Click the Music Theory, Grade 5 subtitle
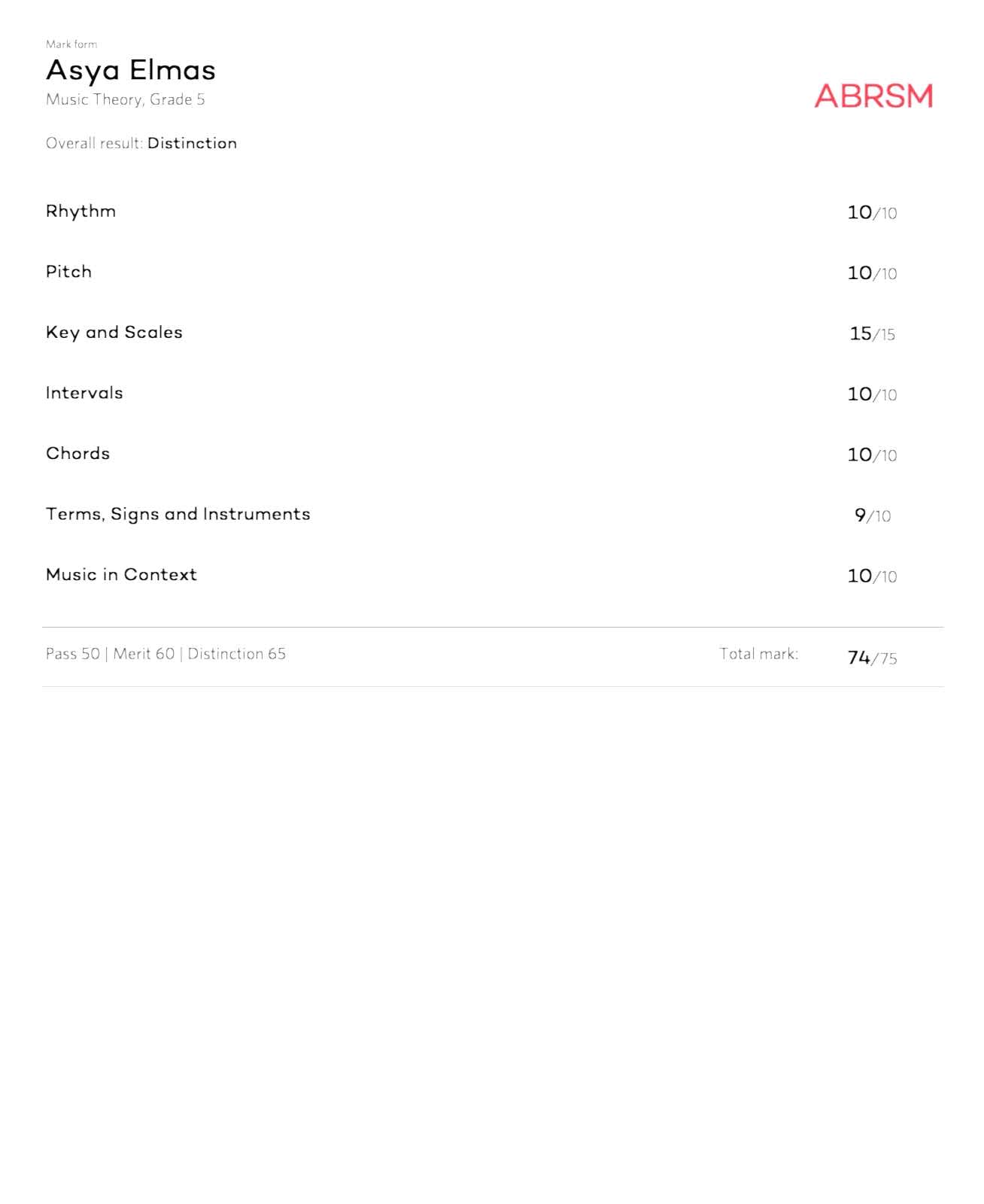Image resolution: width=984 pixels, height=1204 pixels. pyautogui.click(x=125, y=99)
